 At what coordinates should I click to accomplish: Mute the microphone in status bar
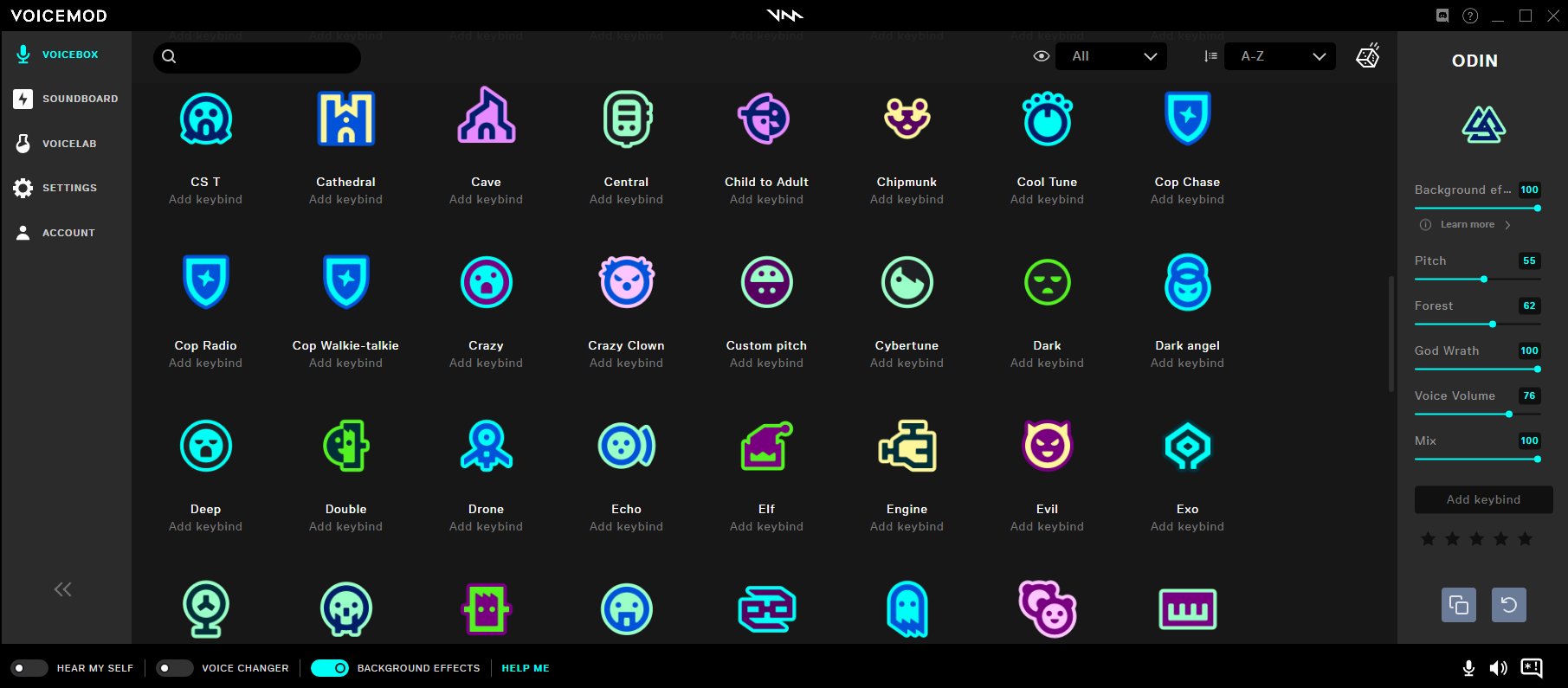pyautogui.click(x=1468, y=668)
